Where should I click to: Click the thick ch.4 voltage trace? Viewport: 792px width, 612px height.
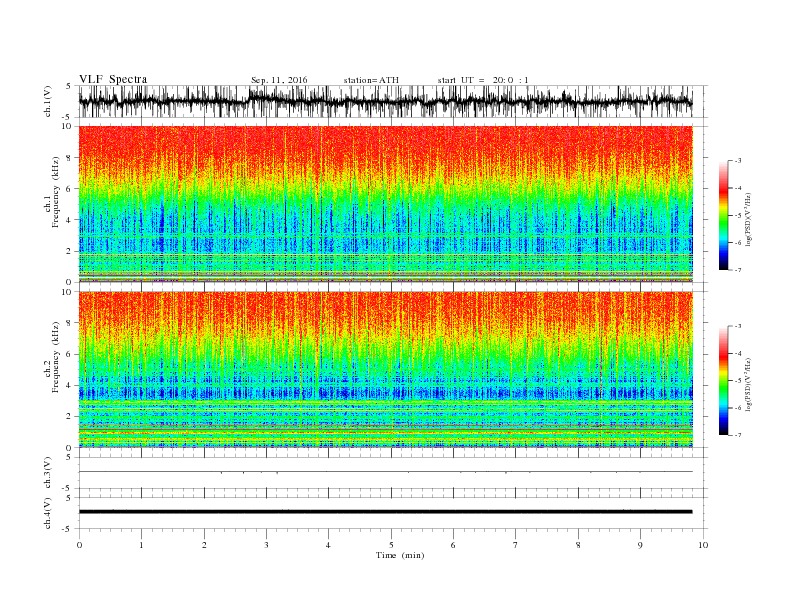[385, 512]
